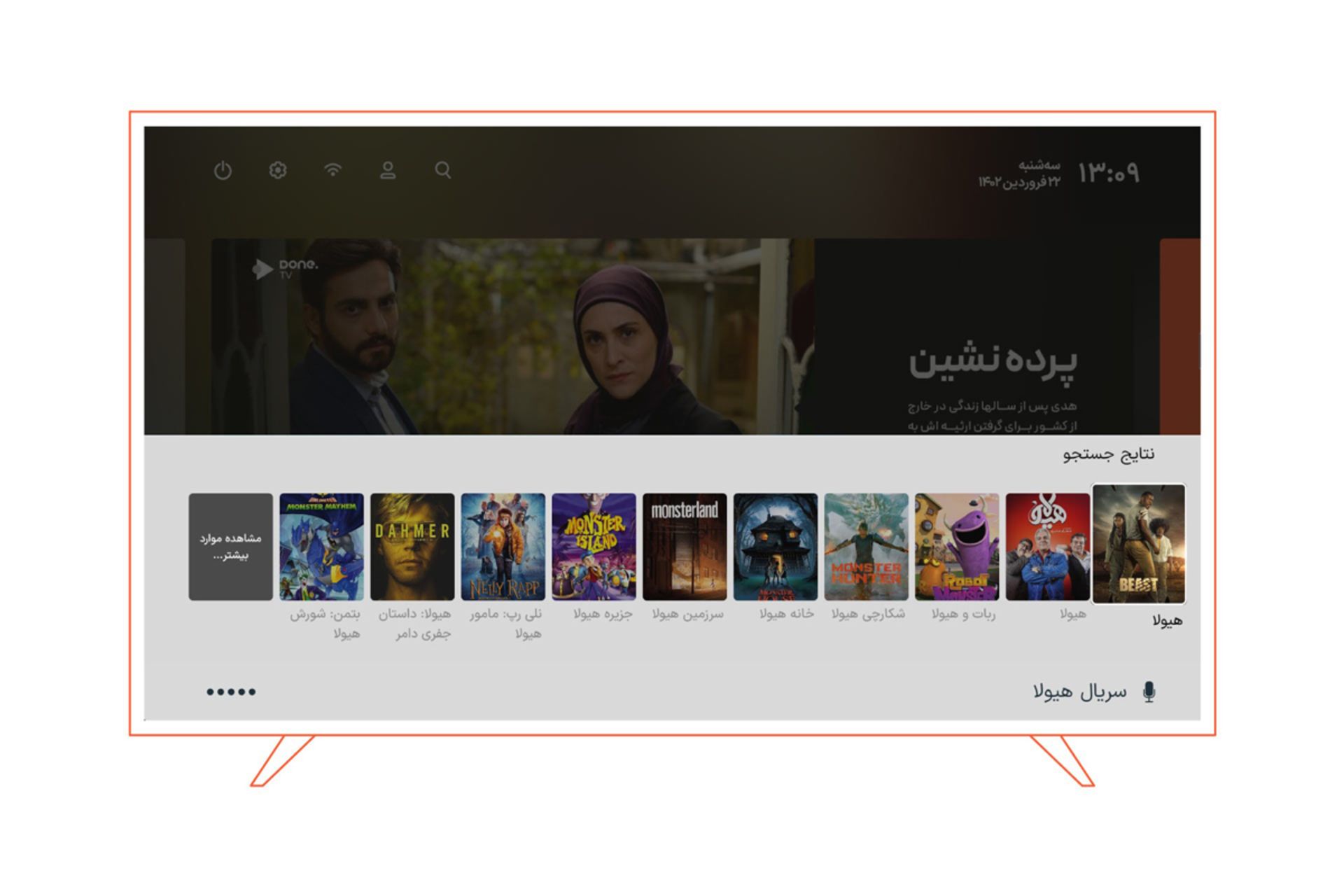The image size is (1344, 896).
Task: Activate the microphone voice search icon
Action: point(1149,692)
